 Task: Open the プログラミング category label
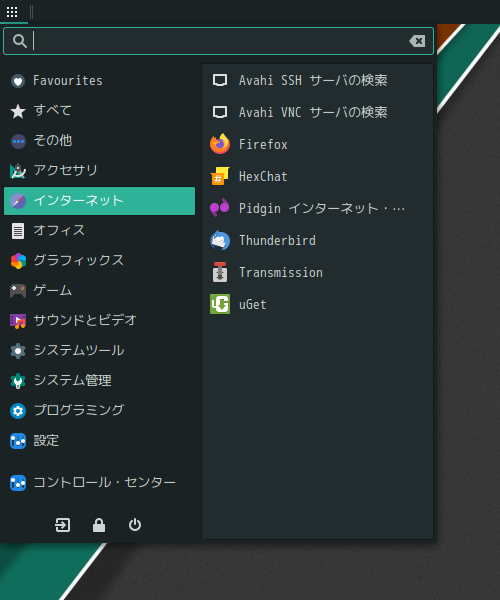pyautogui.click(x=79, y=410)
